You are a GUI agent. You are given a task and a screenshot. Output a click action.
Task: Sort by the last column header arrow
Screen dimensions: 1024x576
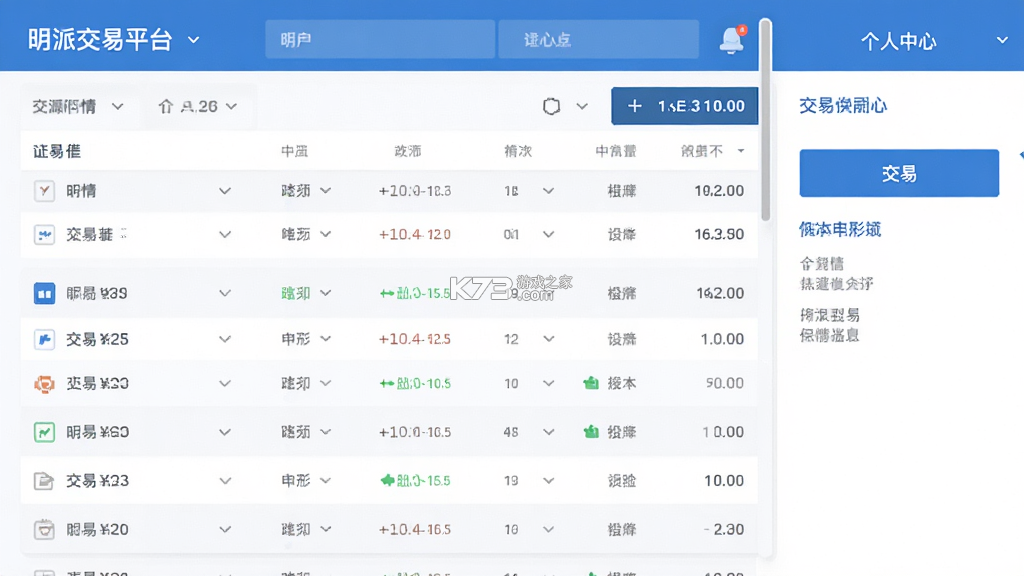tap(741, 151)
